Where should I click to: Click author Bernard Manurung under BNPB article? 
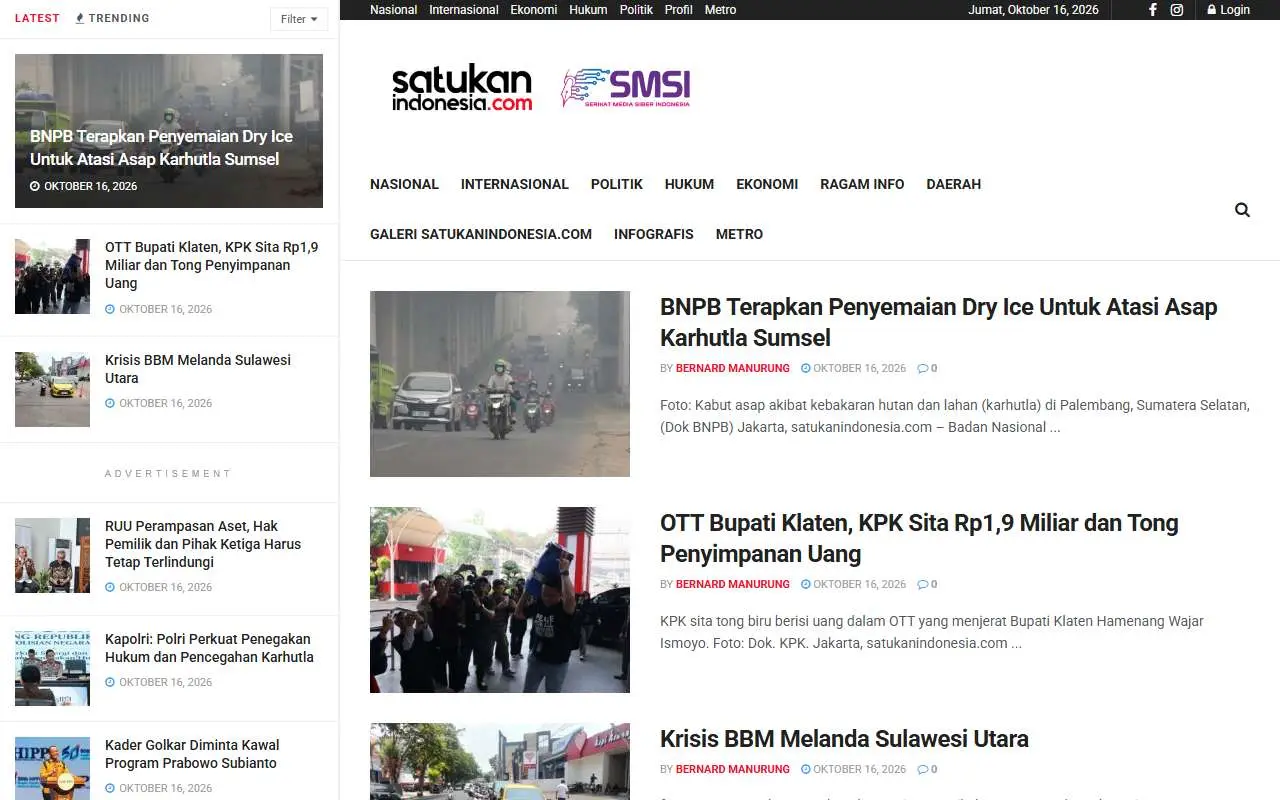click(x=732, y=368)
